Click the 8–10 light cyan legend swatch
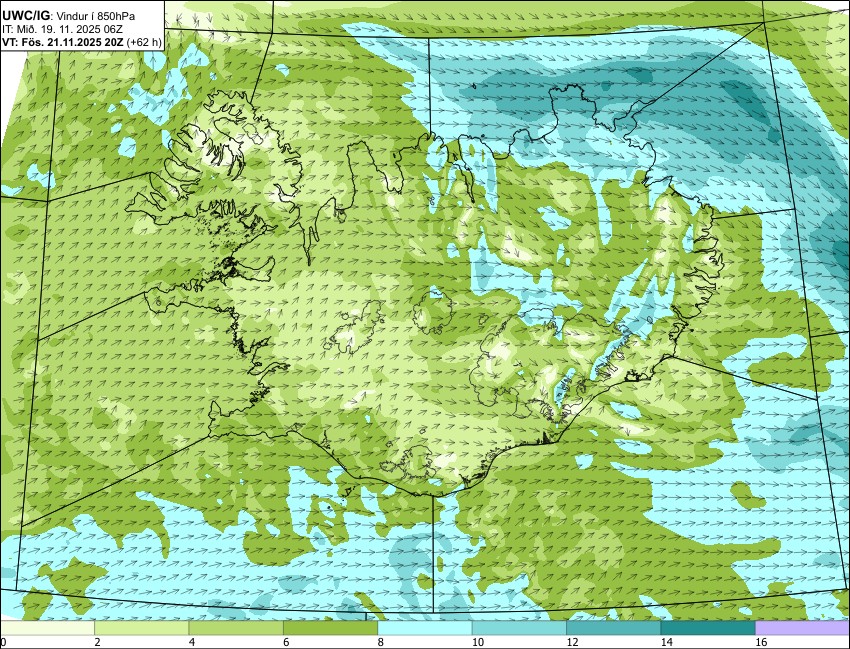This screenshot has height=649, width=850. [x=424, y=628]
